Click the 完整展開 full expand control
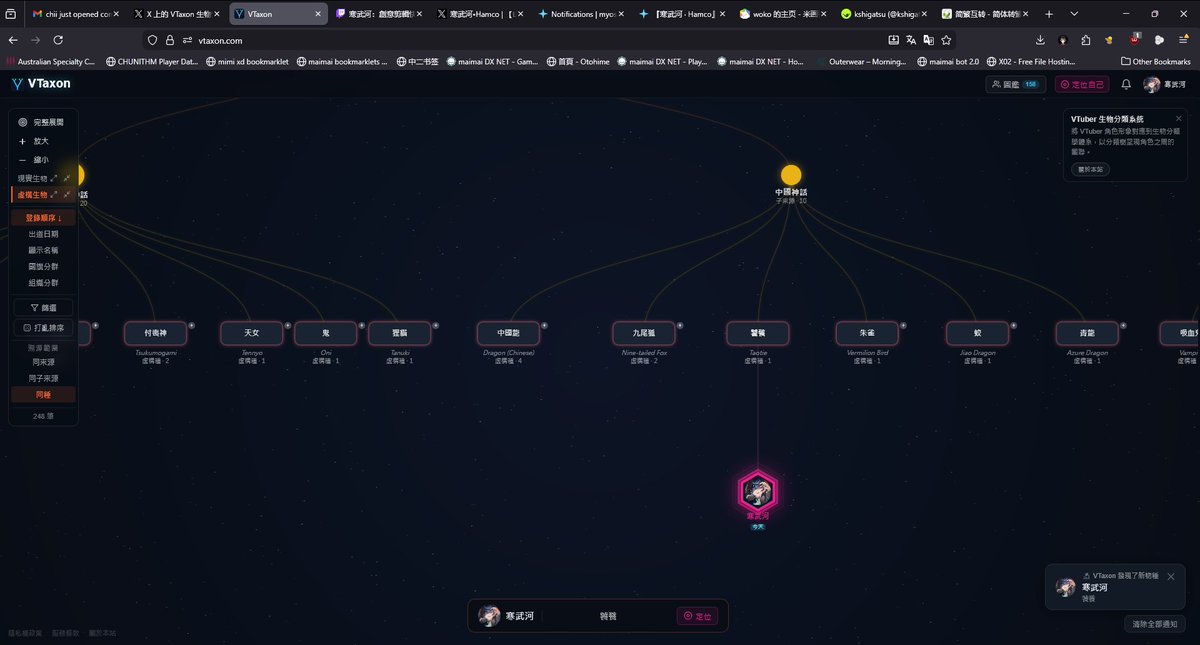Image resolution: width=1200 pixels, height=645 pixels. 41,122
